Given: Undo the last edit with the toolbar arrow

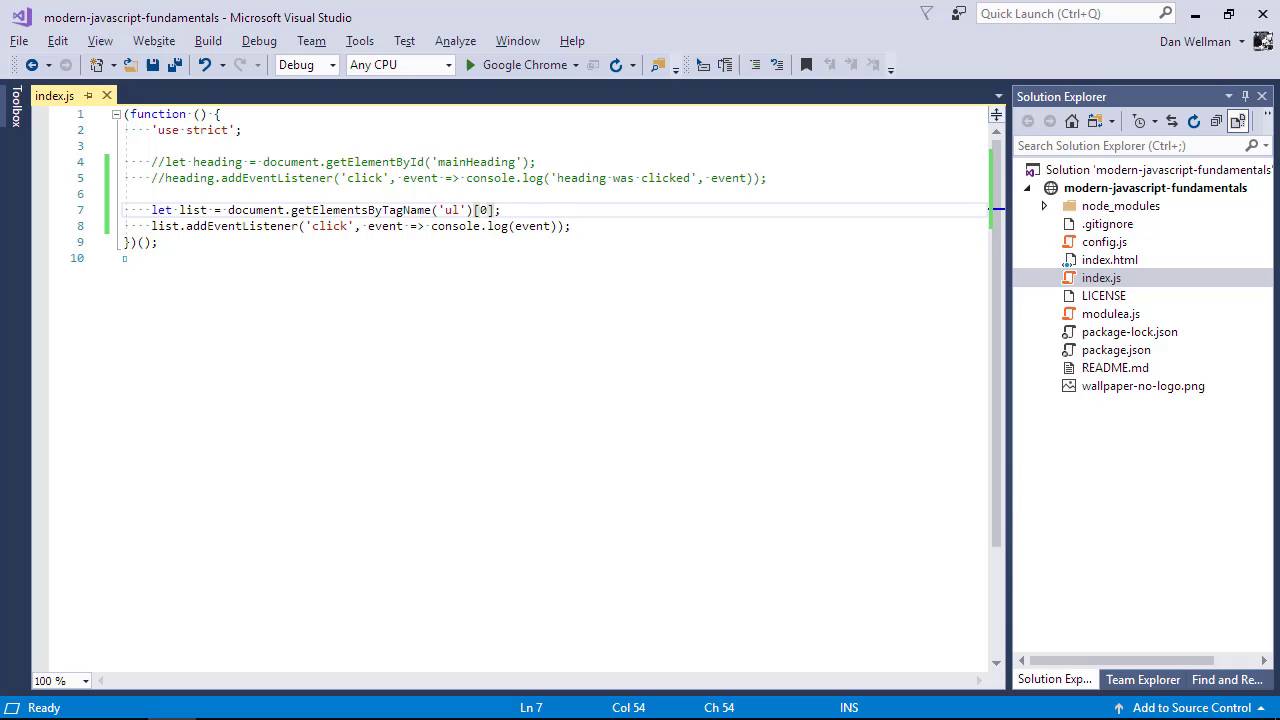Looking at the screenshot, I should (x=205, y=65).
